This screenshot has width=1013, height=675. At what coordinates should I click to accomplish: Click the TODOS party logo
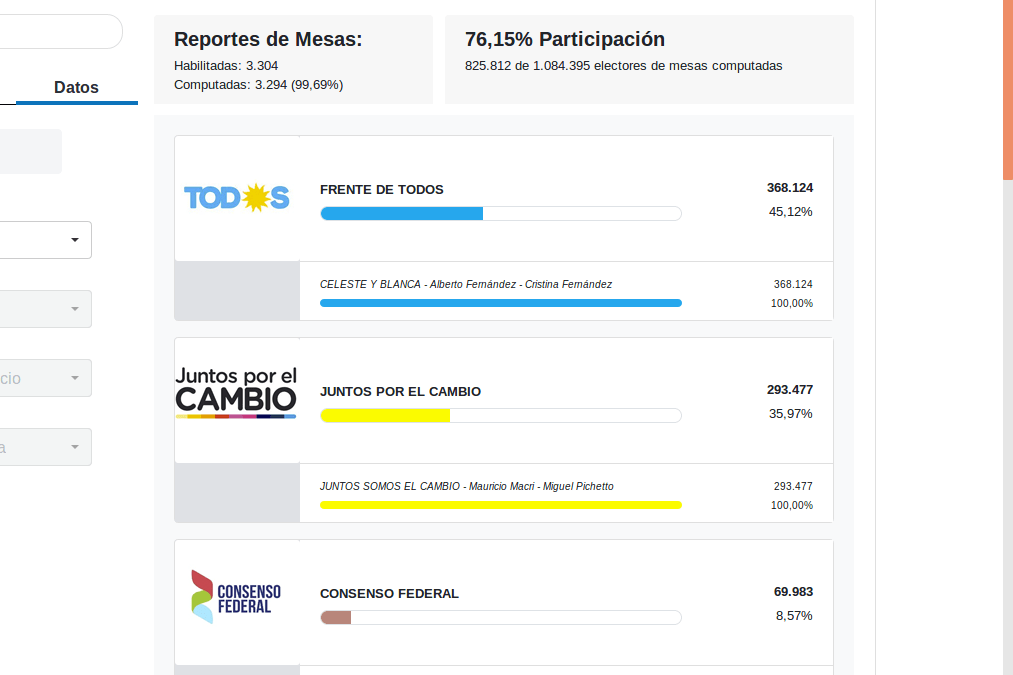coord(235,197)
